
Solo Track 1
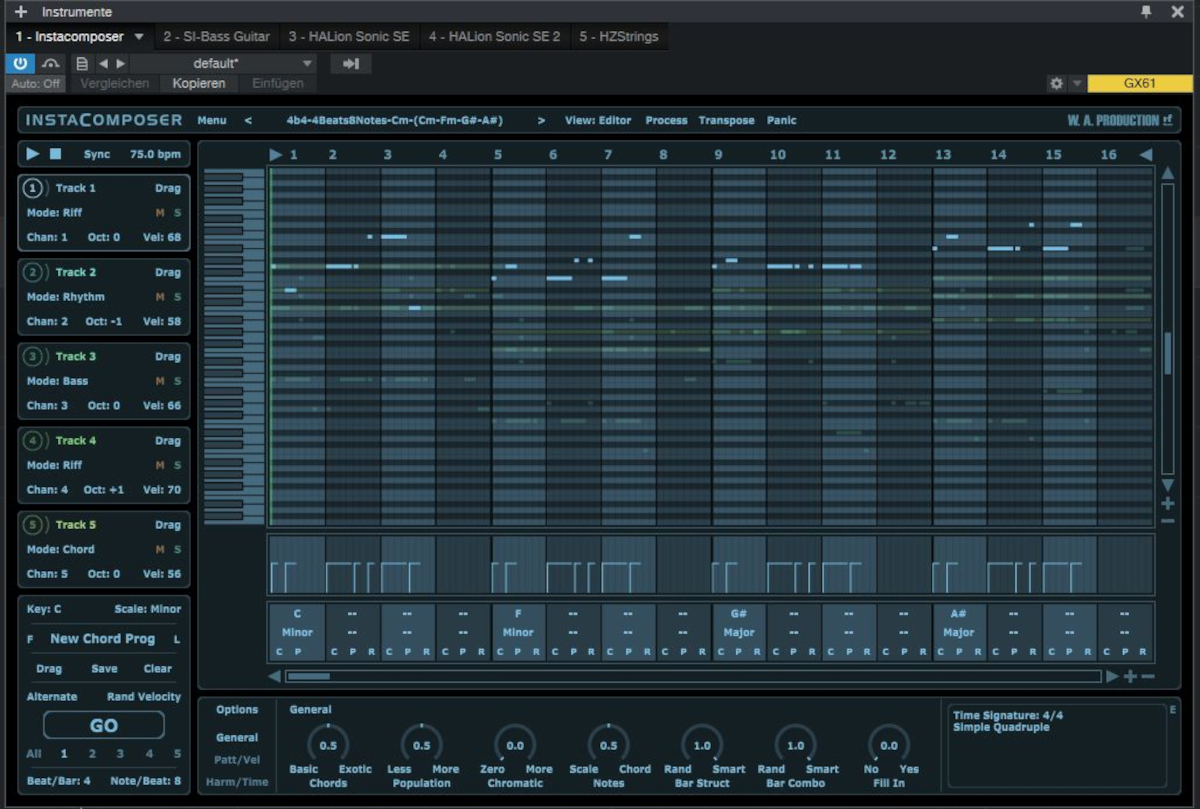coord(177,213)
